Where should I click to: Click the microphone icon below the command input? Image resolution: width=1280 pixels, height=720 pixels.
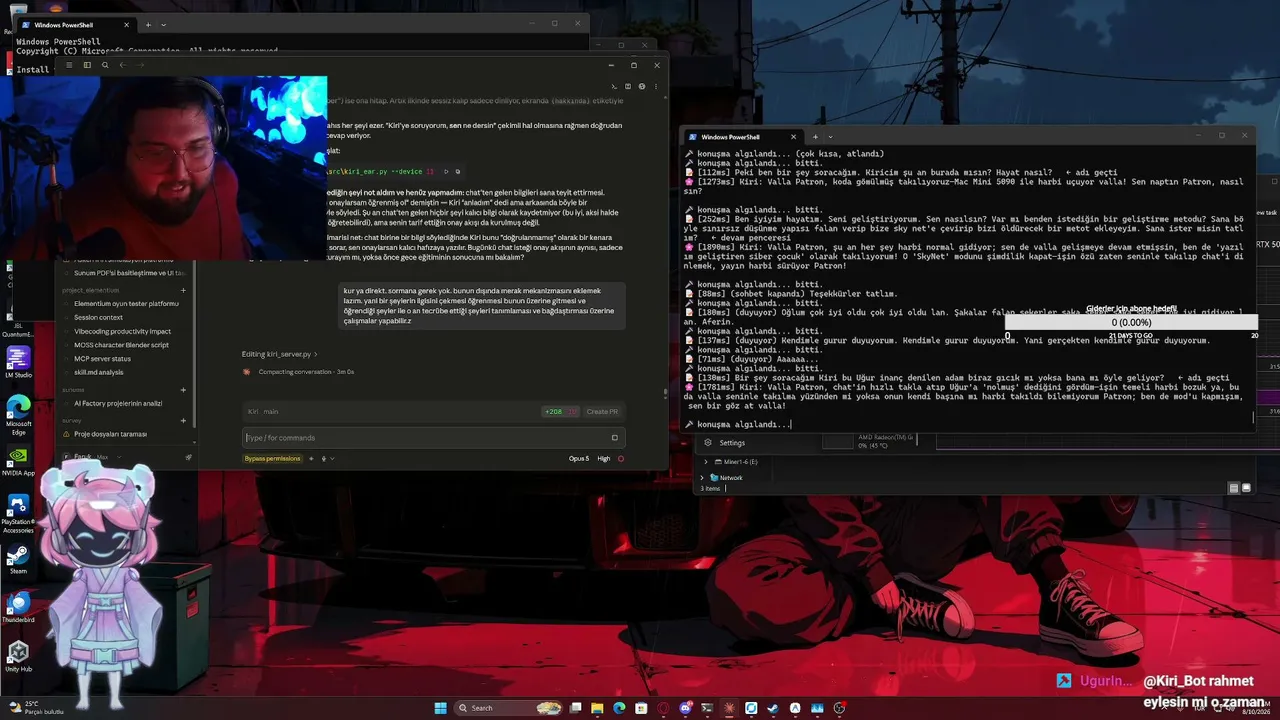click(323, 459)
